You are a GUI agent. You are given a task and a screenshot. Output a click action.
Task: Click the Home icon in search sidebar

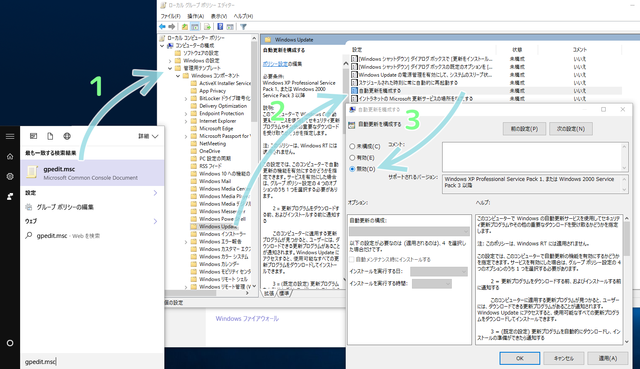10,156
